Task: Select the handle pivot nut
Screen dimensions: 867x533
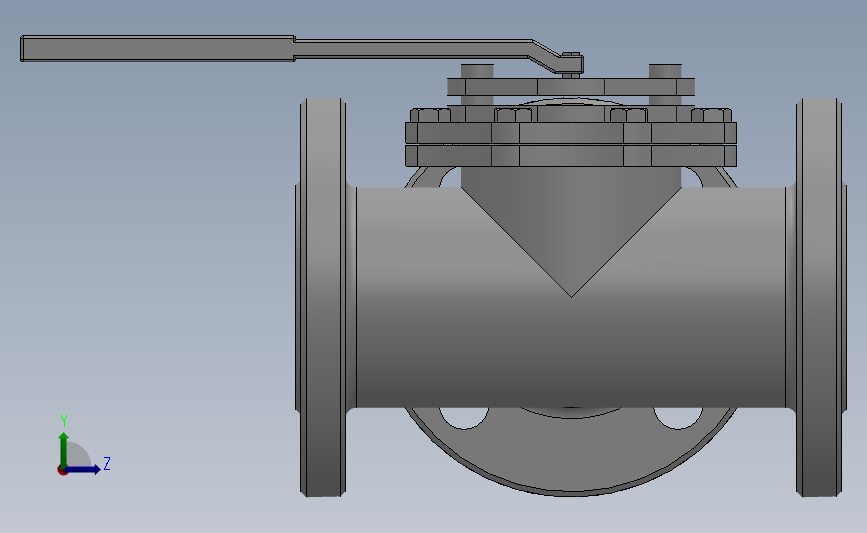Action: (x=571, y=55)
